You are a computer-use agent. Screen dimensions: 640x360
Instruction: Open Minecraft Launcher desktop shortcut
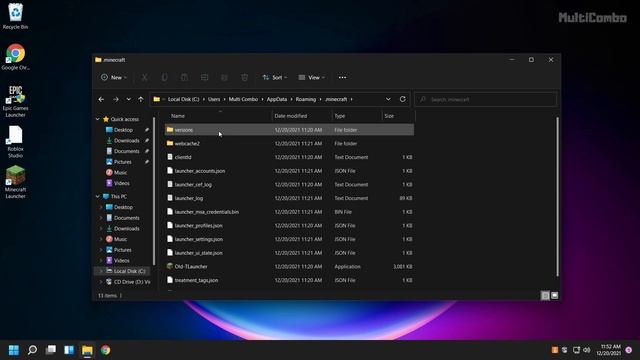(16, 182)
